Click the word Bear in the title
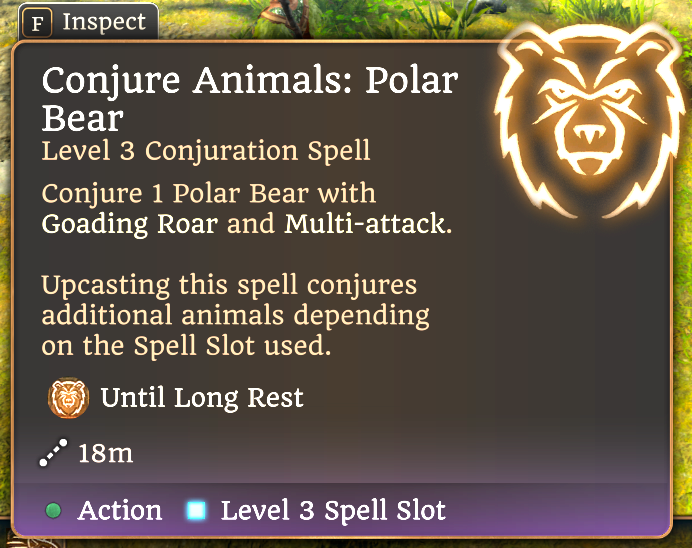 click(83, 118)
